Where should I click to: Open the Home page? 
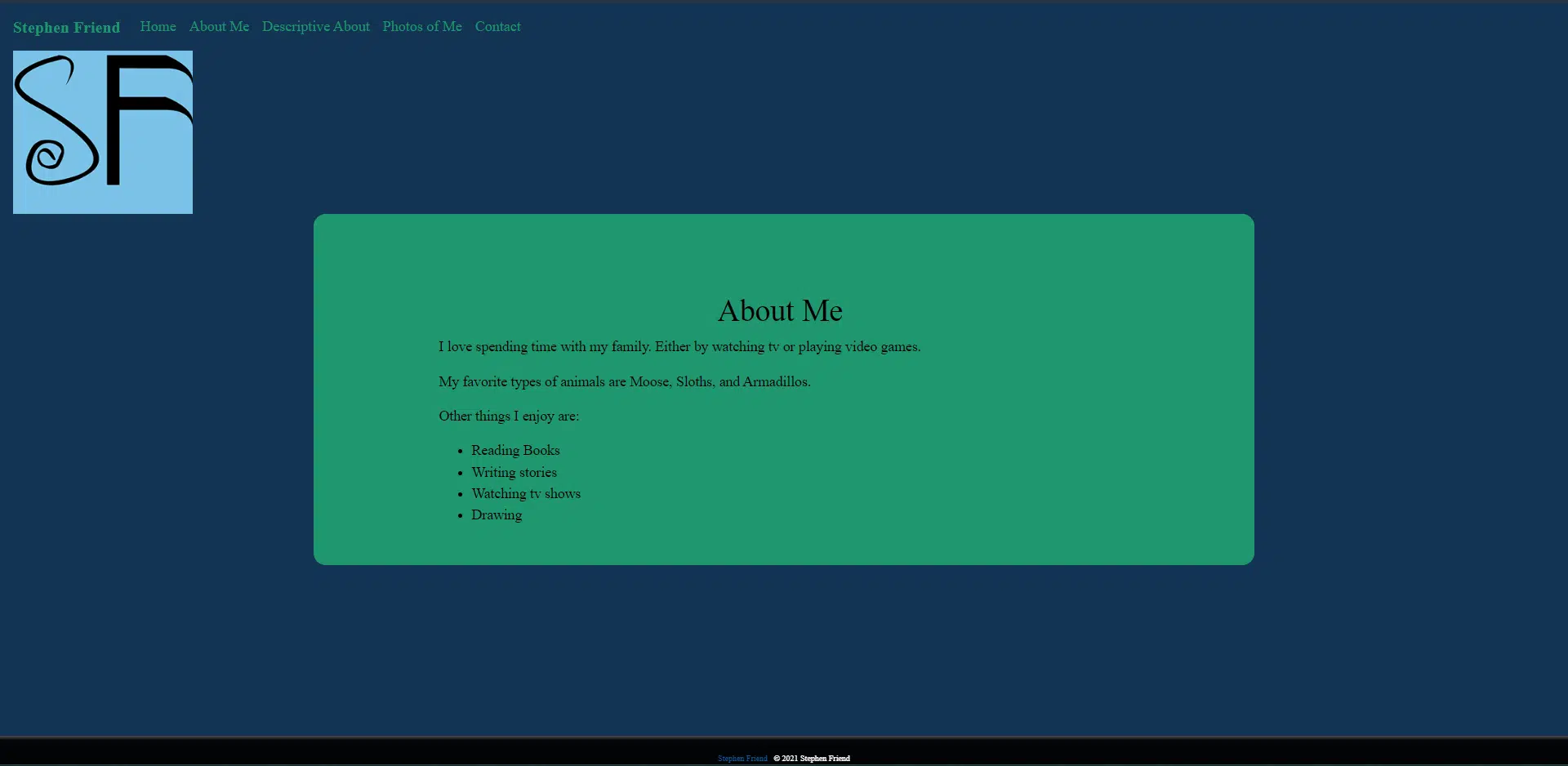tap(158, 26)
